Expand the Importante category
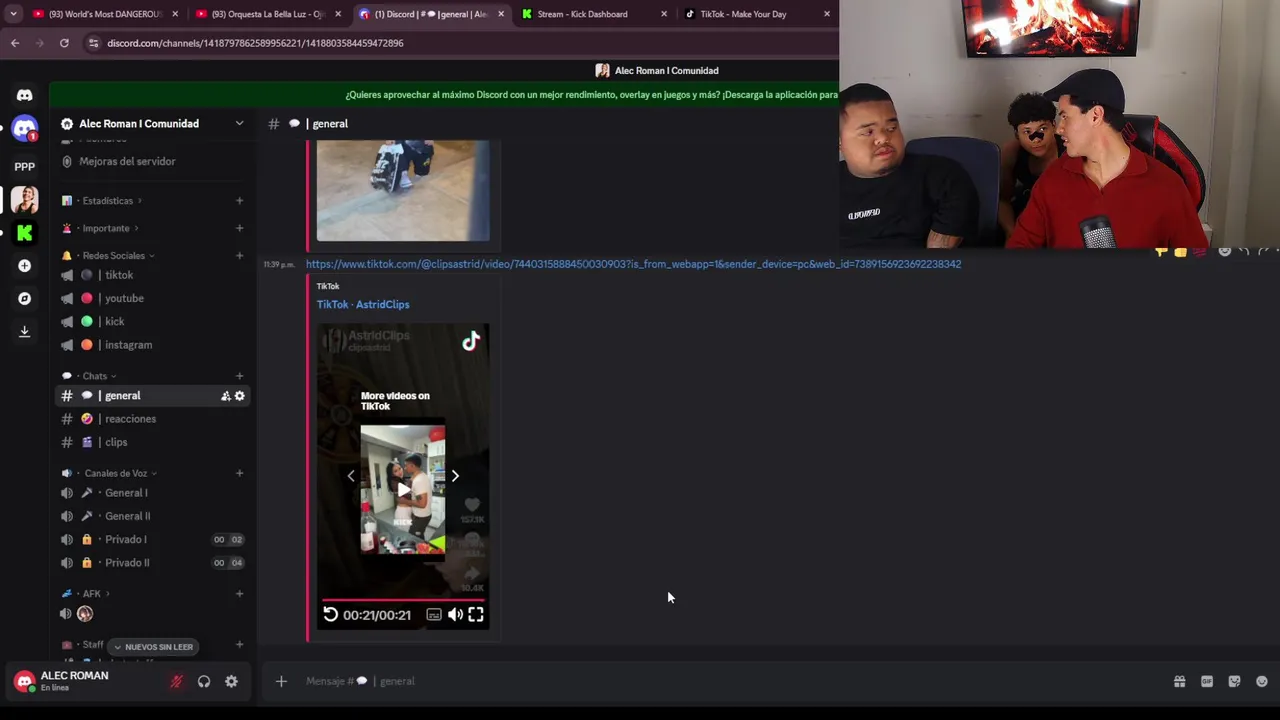 coord(106,228)
